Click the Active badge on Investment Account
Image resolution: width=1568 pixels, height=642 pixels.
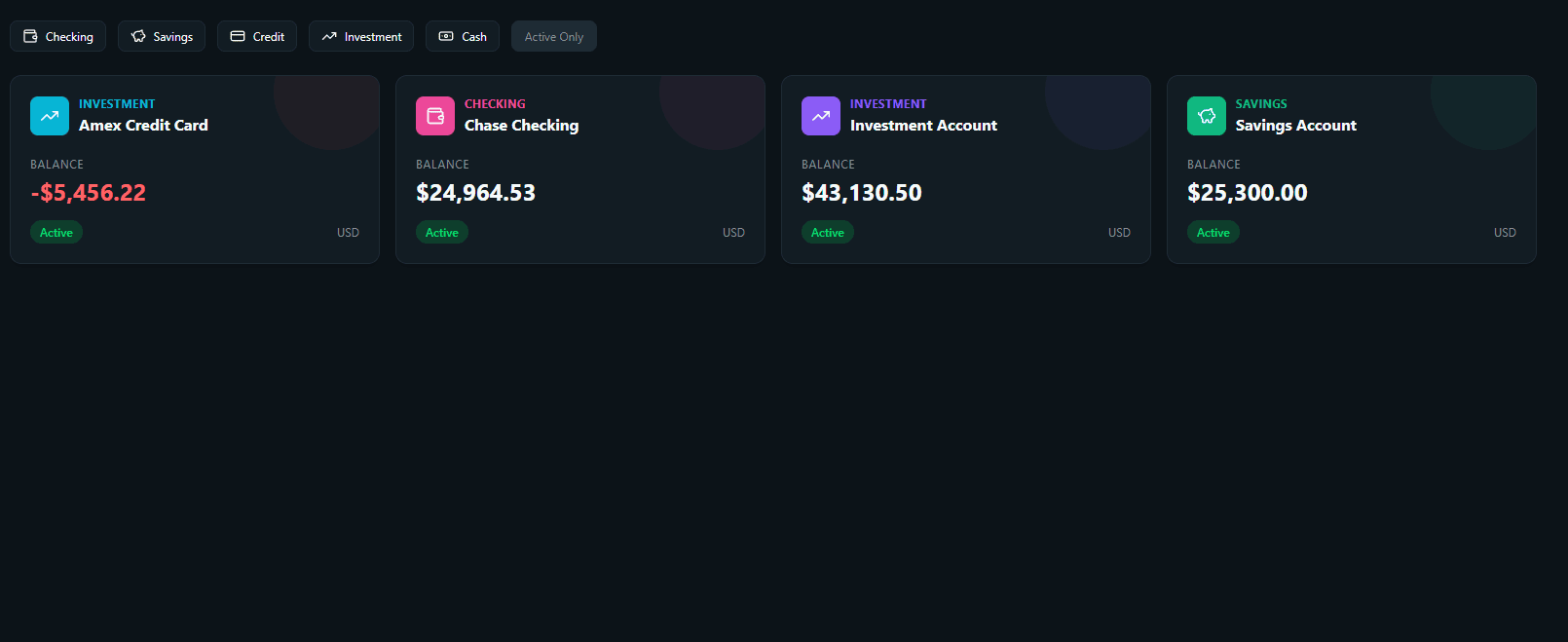[x=828, y=232]
